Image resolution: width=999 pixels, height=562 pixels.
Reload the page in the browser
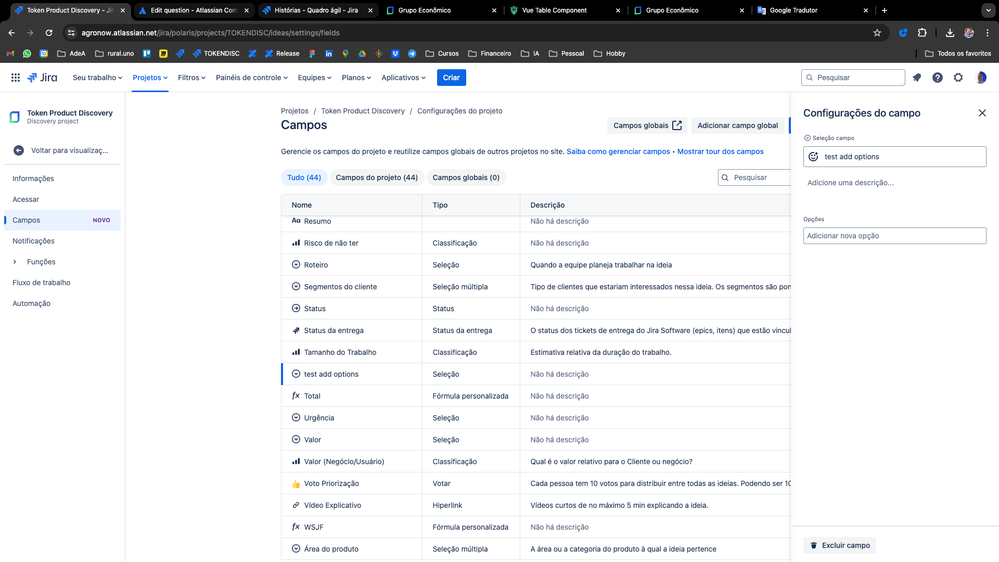48,32
